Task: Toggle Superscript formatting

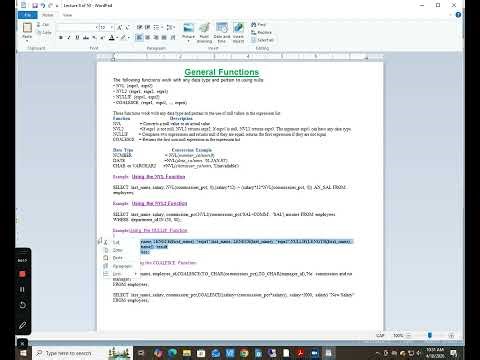Action: [103, 38]
